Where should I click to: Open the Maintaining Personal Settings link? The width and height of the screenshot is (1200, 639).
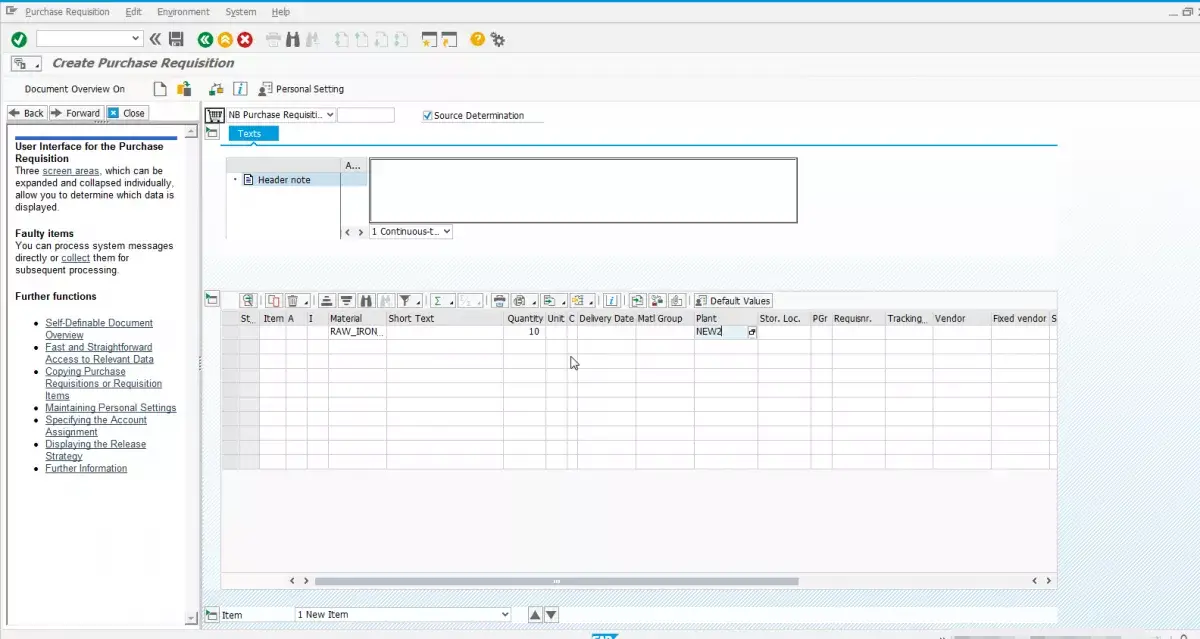[111, 408]
